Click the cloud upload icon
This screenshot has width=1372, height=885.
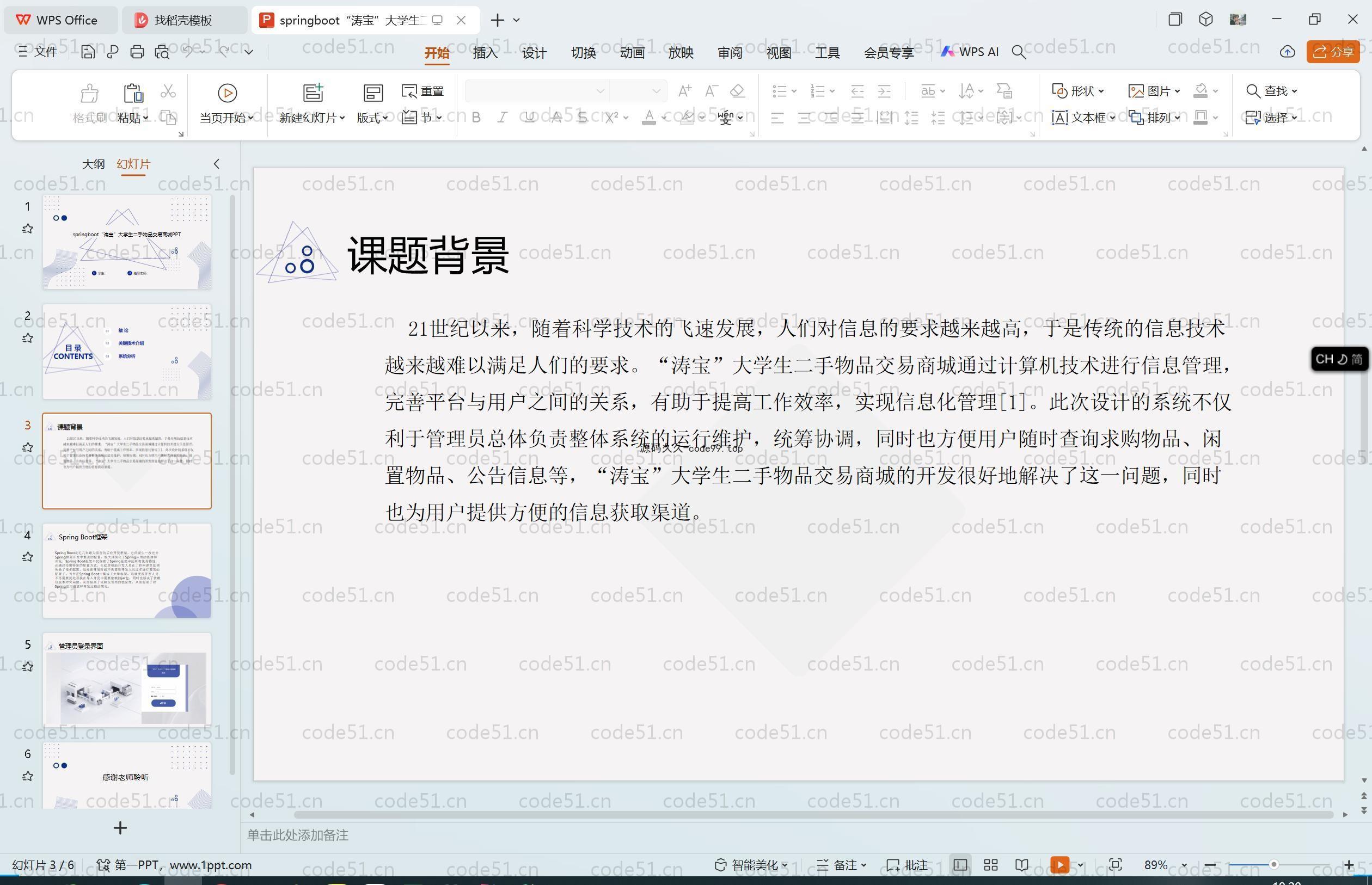tap(1288, 52)
